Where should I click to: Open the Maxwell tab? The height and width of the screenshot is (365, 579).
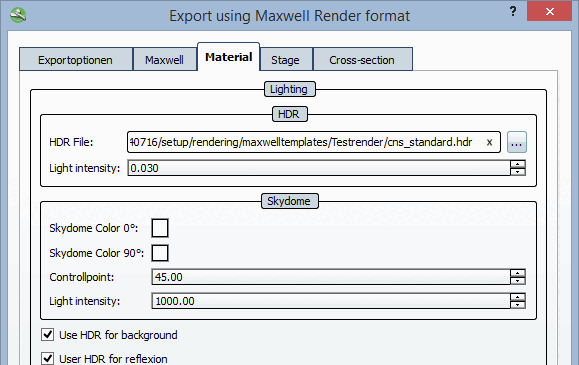(x=164, y=59)
